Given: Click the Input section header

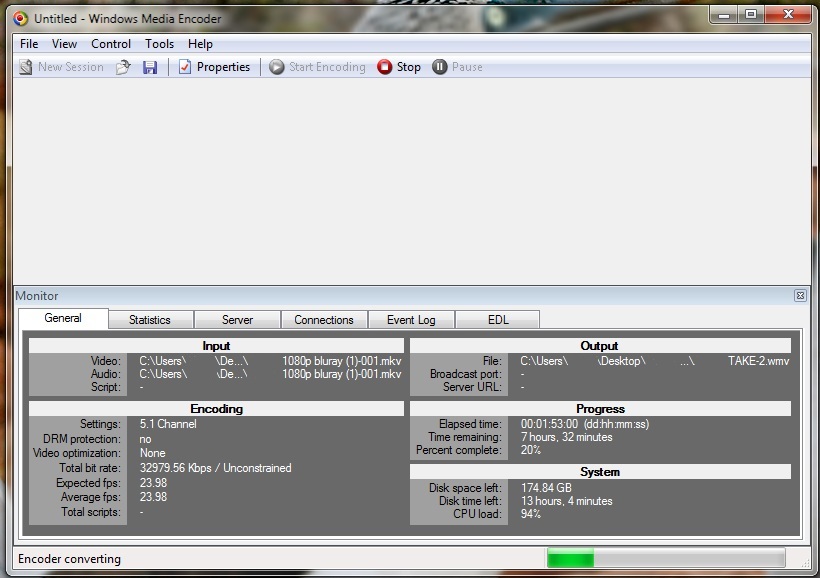Looking at the screenshot, I should point(217,346).
